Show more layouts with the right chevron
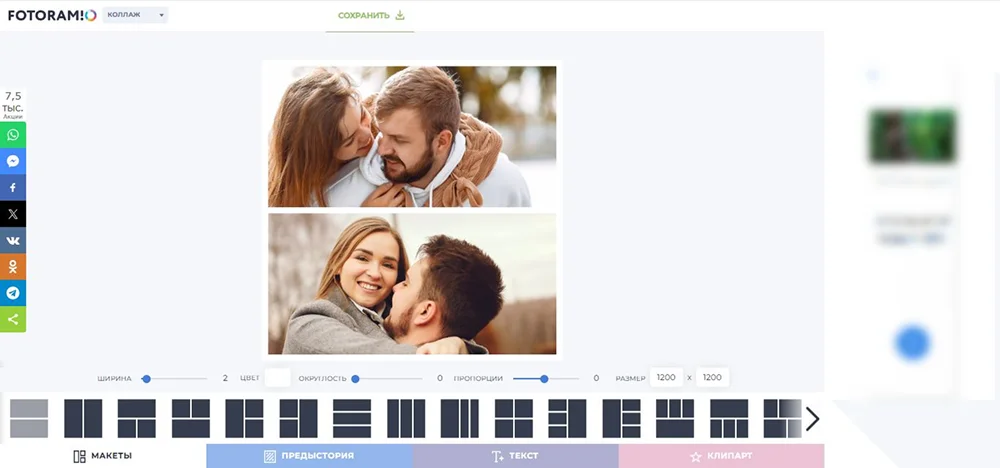The width and height of the screenshot is (1000, 468). [812, 419]
